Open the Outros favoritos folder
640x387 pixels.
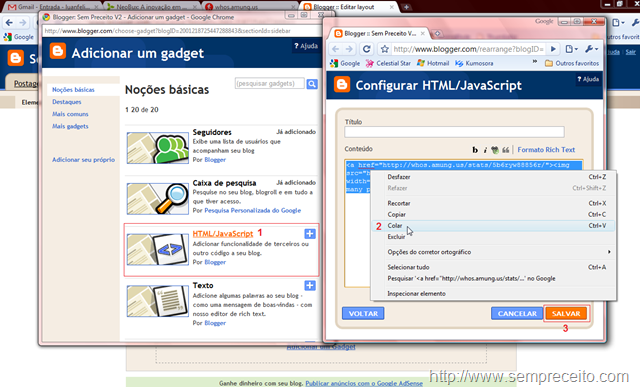point(572,63)
